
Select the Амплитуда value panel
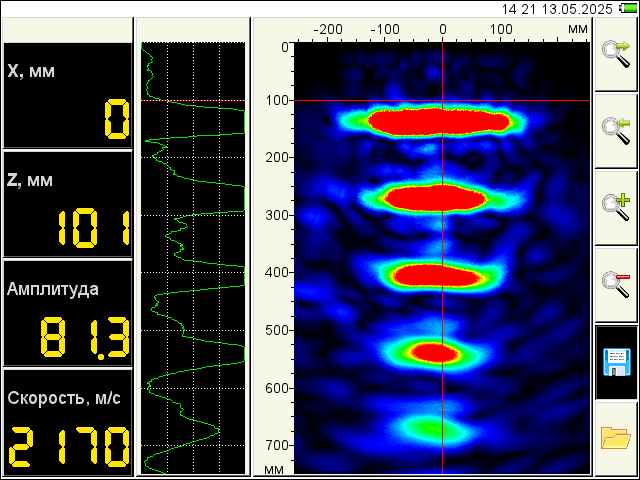(67, 313)
